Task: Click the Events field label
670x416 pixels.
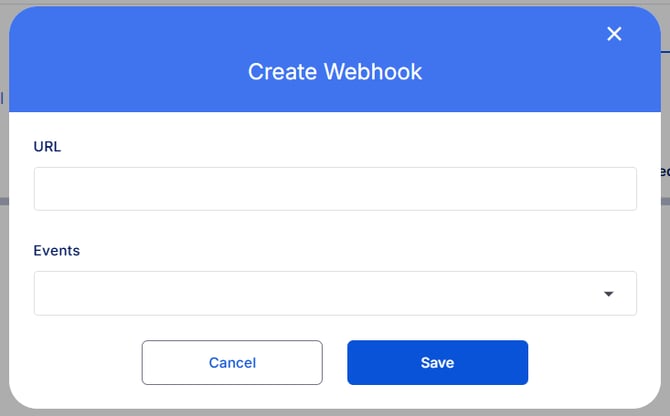Action: (x=56, y=250)
